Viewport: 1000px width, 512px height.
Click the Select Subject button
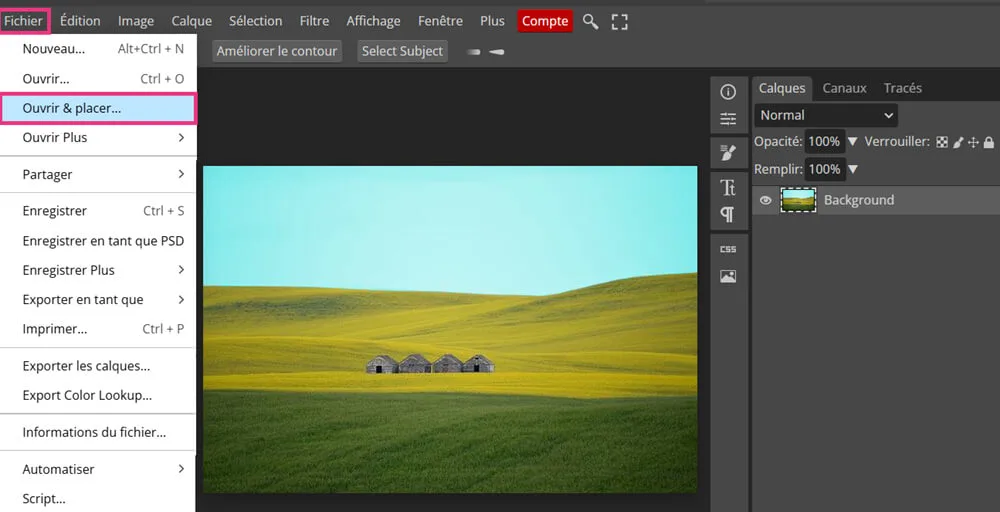click(401, 51)
